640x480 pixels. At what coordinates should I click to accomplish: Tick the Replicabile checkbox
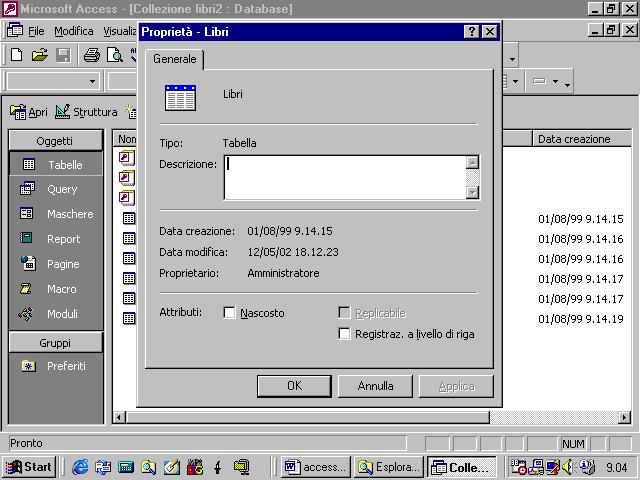[x=344, y=313]
